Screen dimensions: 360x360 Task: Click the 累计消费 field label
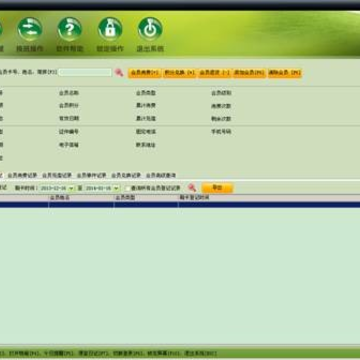coord(146,105)
